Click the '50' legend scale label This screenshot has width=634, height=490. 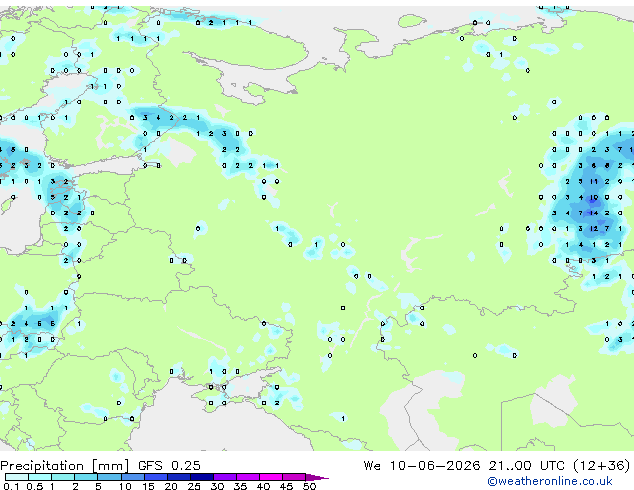309,486
